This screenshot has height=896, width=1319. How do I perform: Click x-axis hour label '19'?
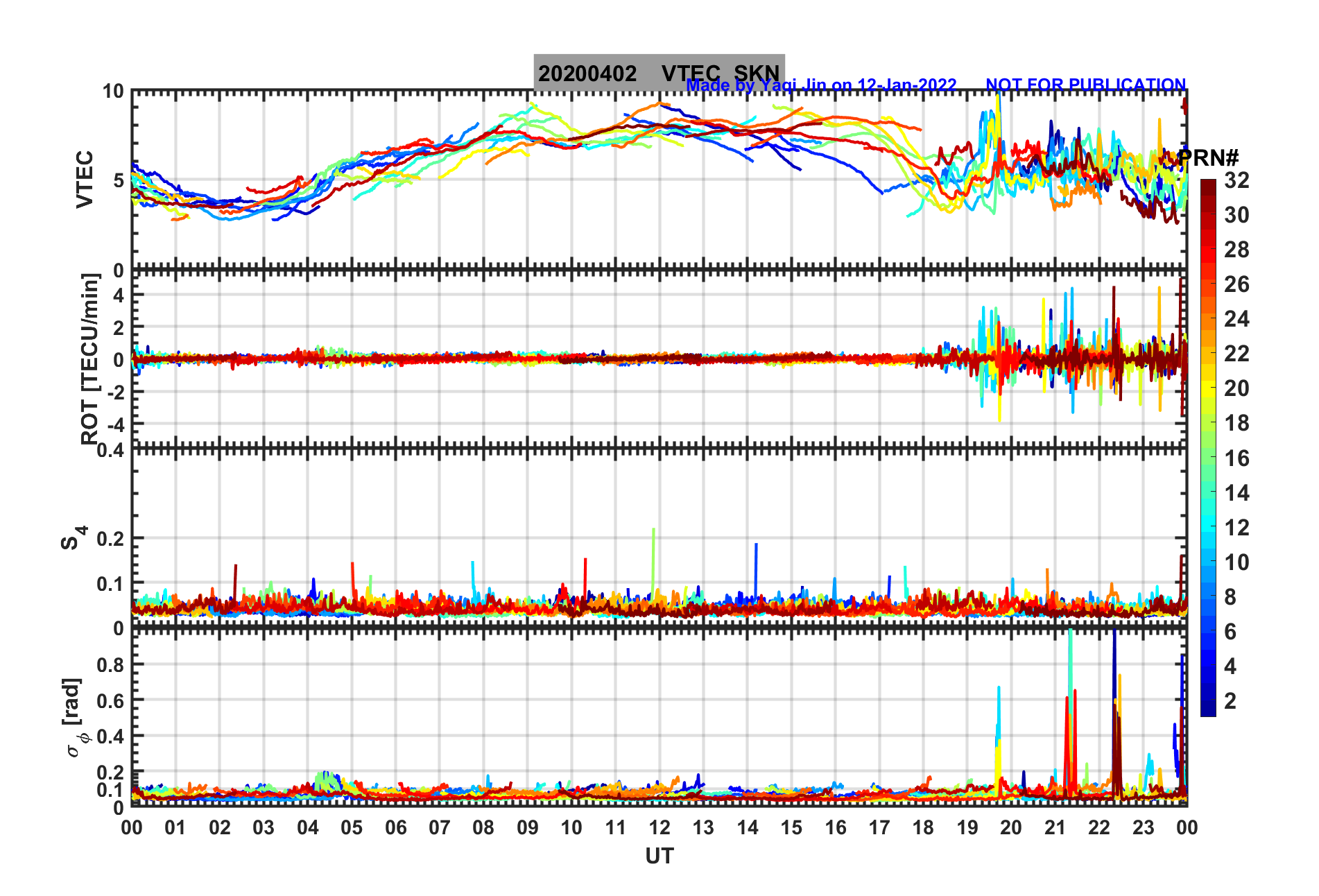pos(967,828)
